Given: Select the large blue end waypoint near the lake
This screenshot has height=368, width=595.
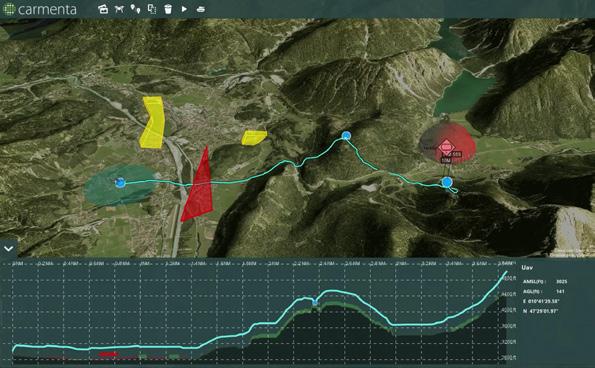Looking at the screenshot, I should pos(447,182).
